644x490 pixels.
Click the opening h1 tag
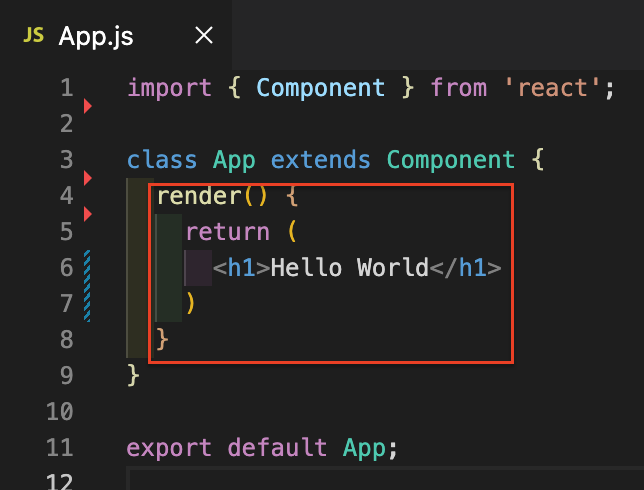tap(242, 268)
